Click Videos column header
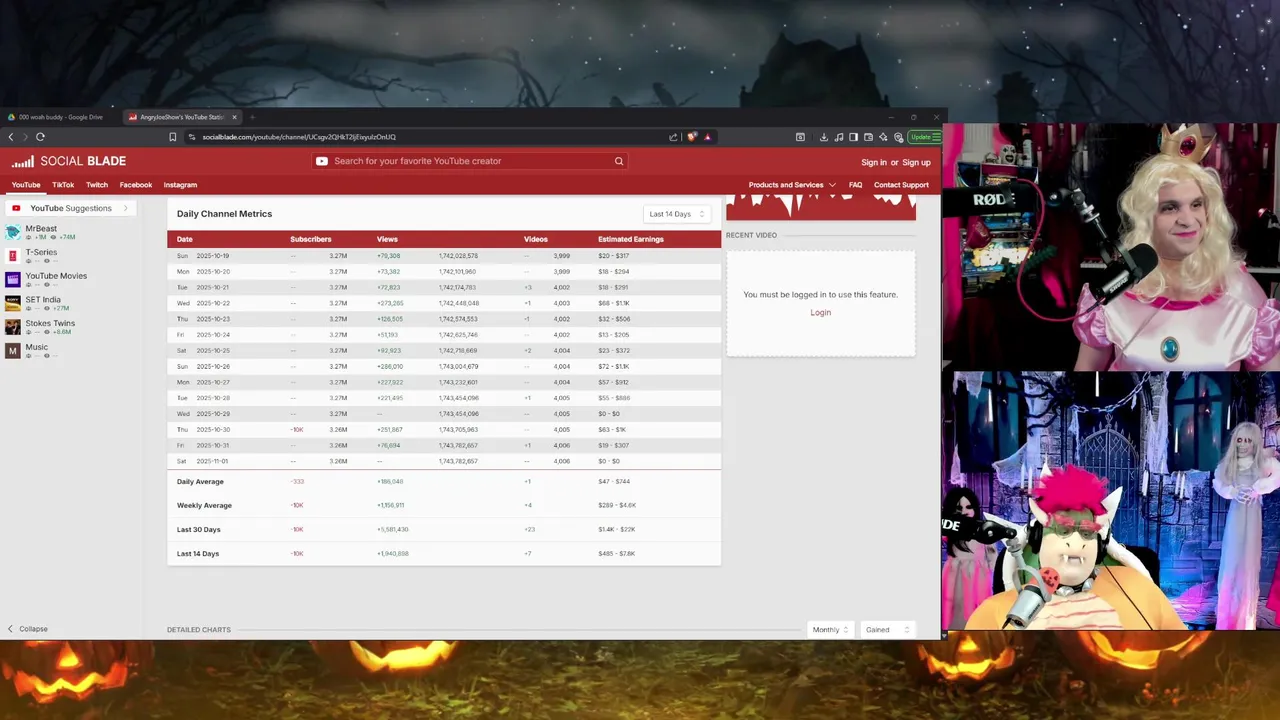Viewport: 1280px width, 720px height. tap(535, 239)
